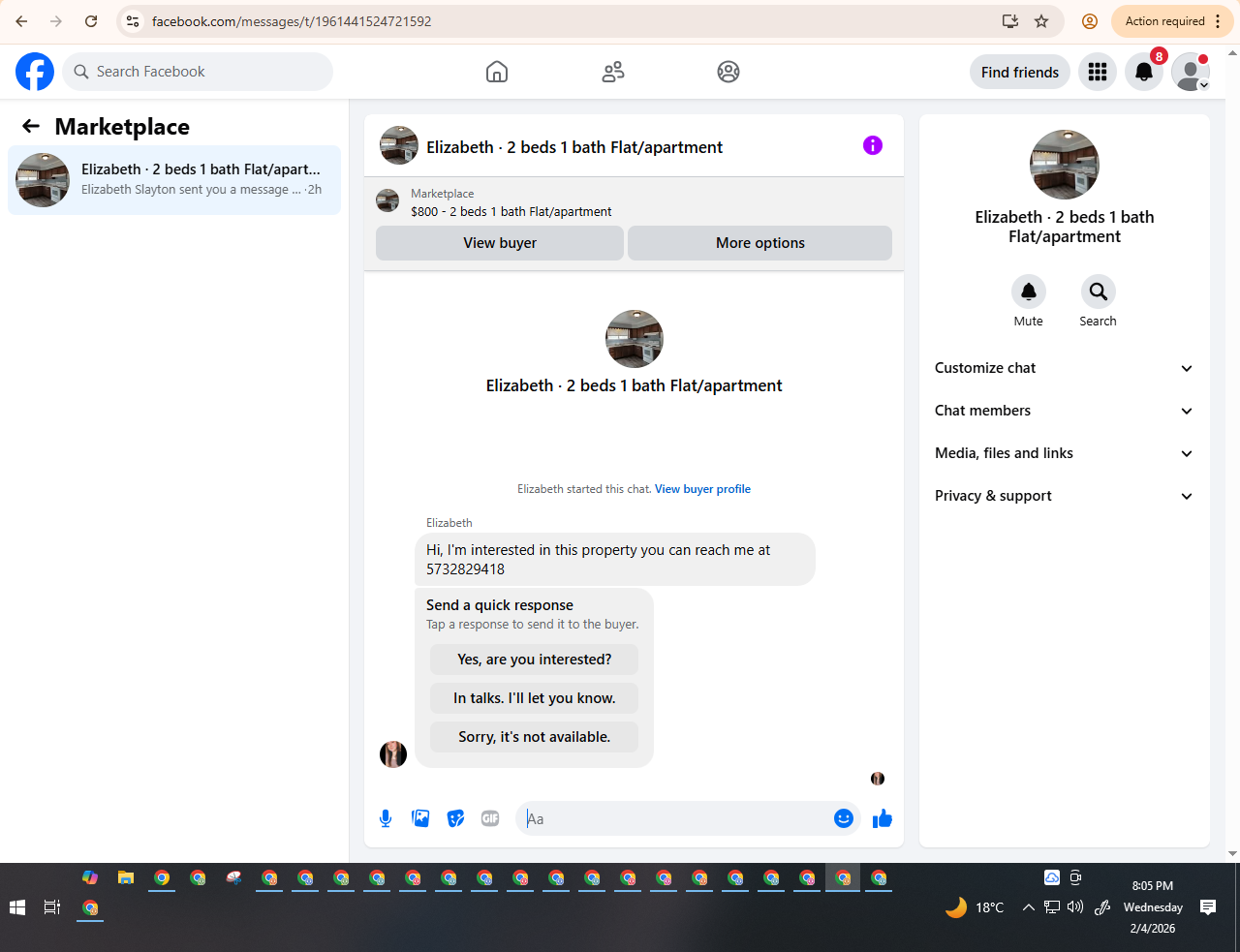The image size is (1240, 952).
Task: Click the Find friends button
Action: [1020, 73]
